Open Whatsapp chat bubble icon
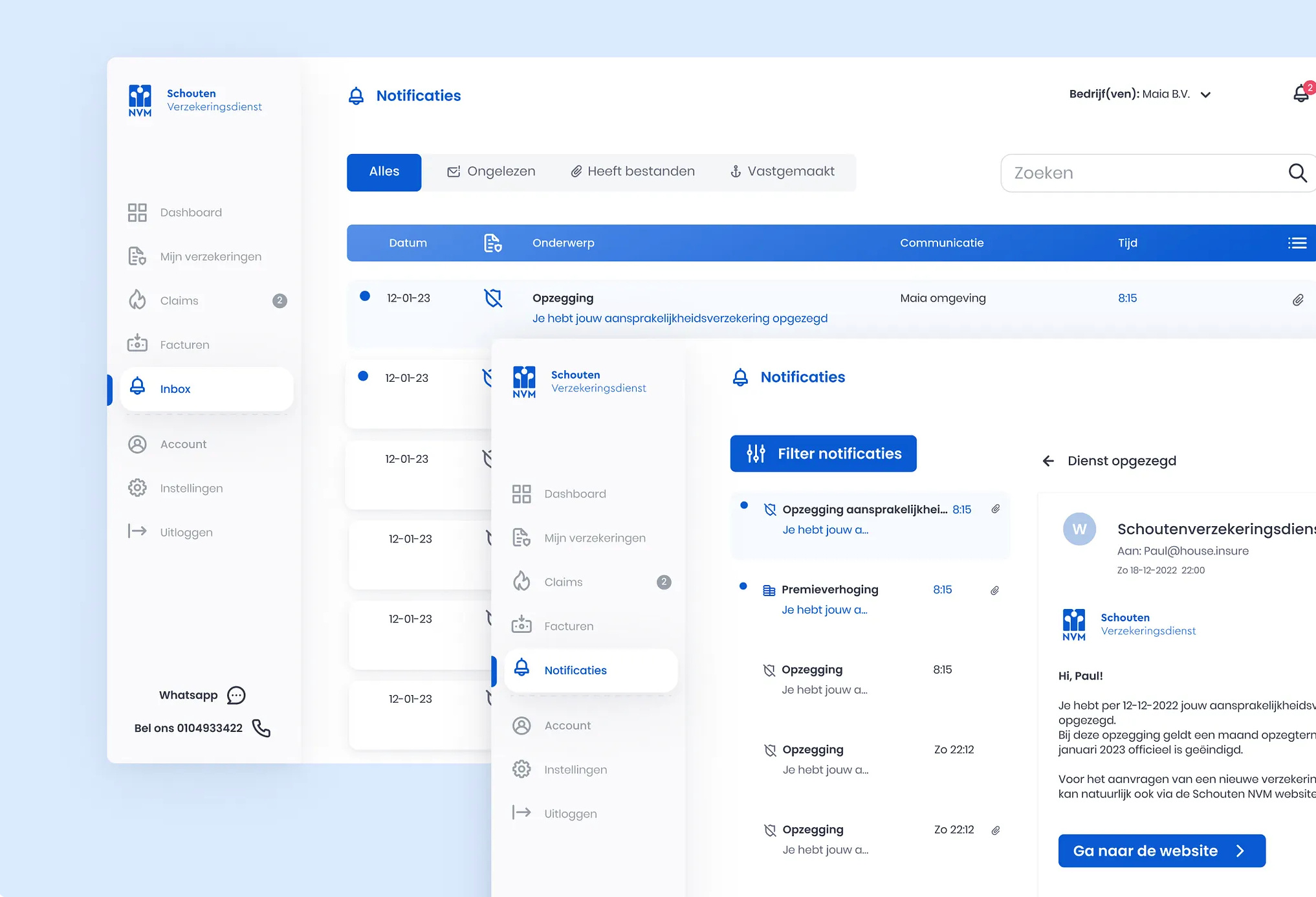Viewport: 1316px width, 897px height. (x=236, y=695)
